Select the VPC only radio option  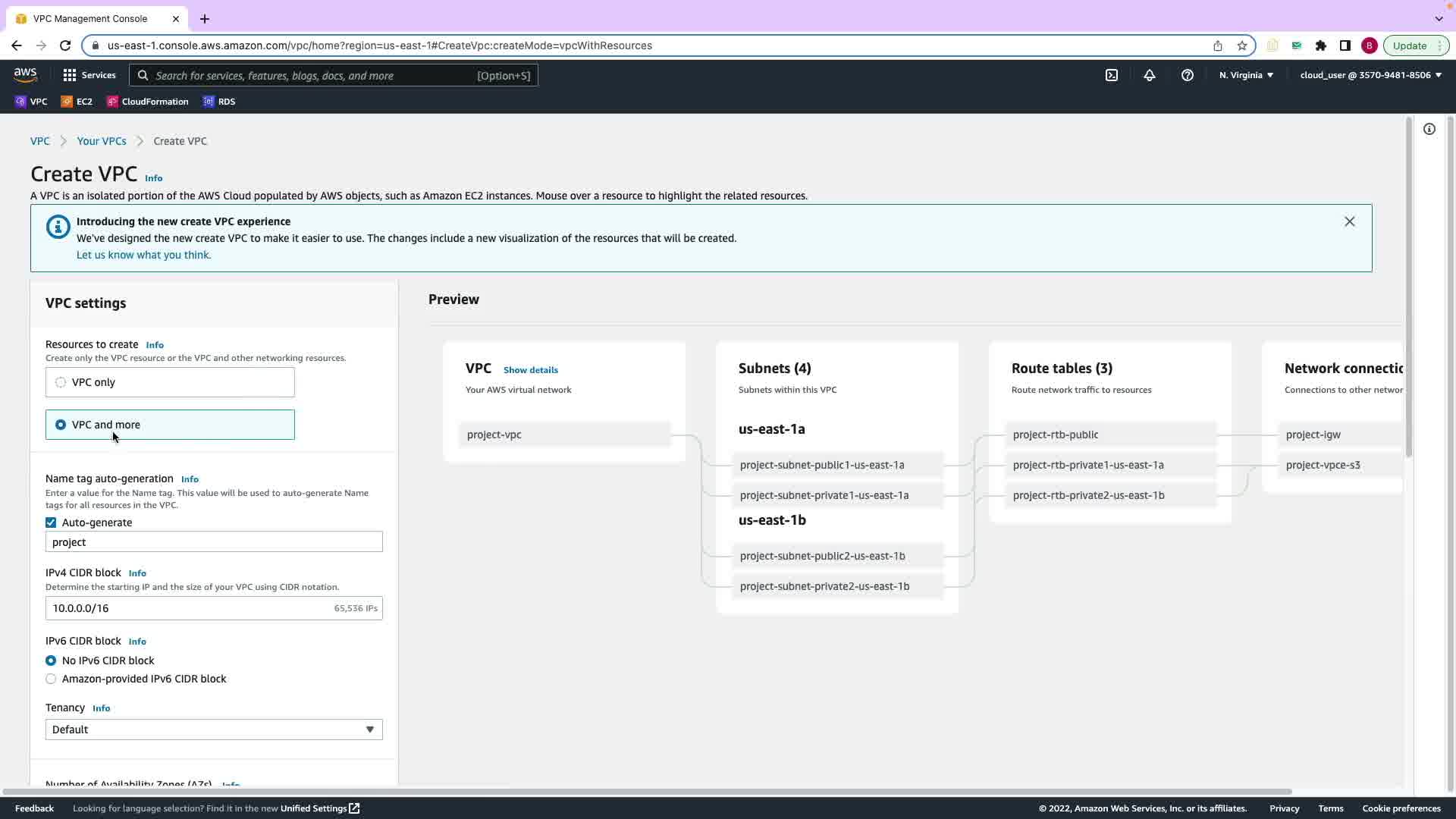61,382
